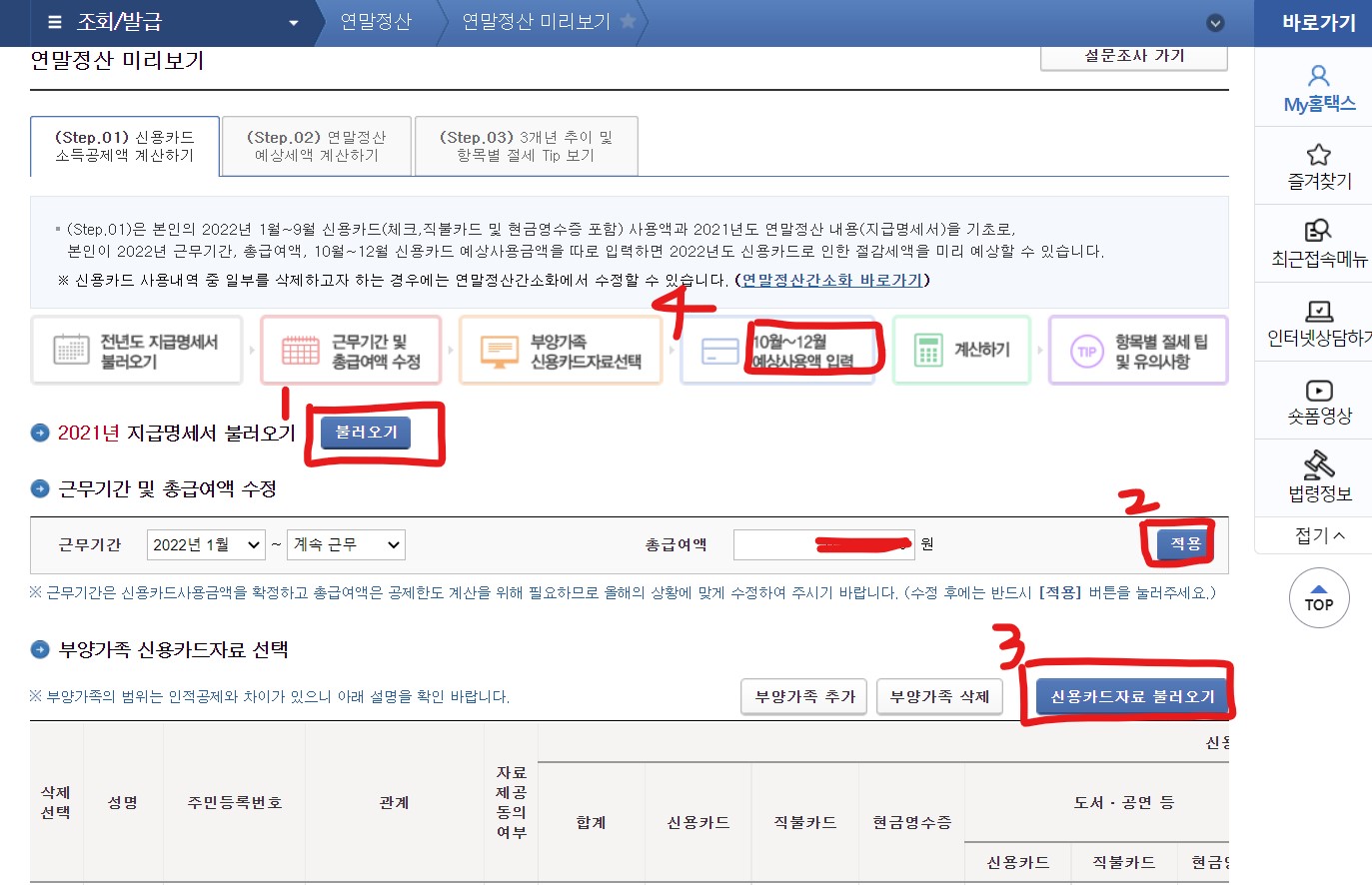Switch to the Step.03 3개년 추이 tab
This screenshot has width=1372, height=885.
[526, 147]
